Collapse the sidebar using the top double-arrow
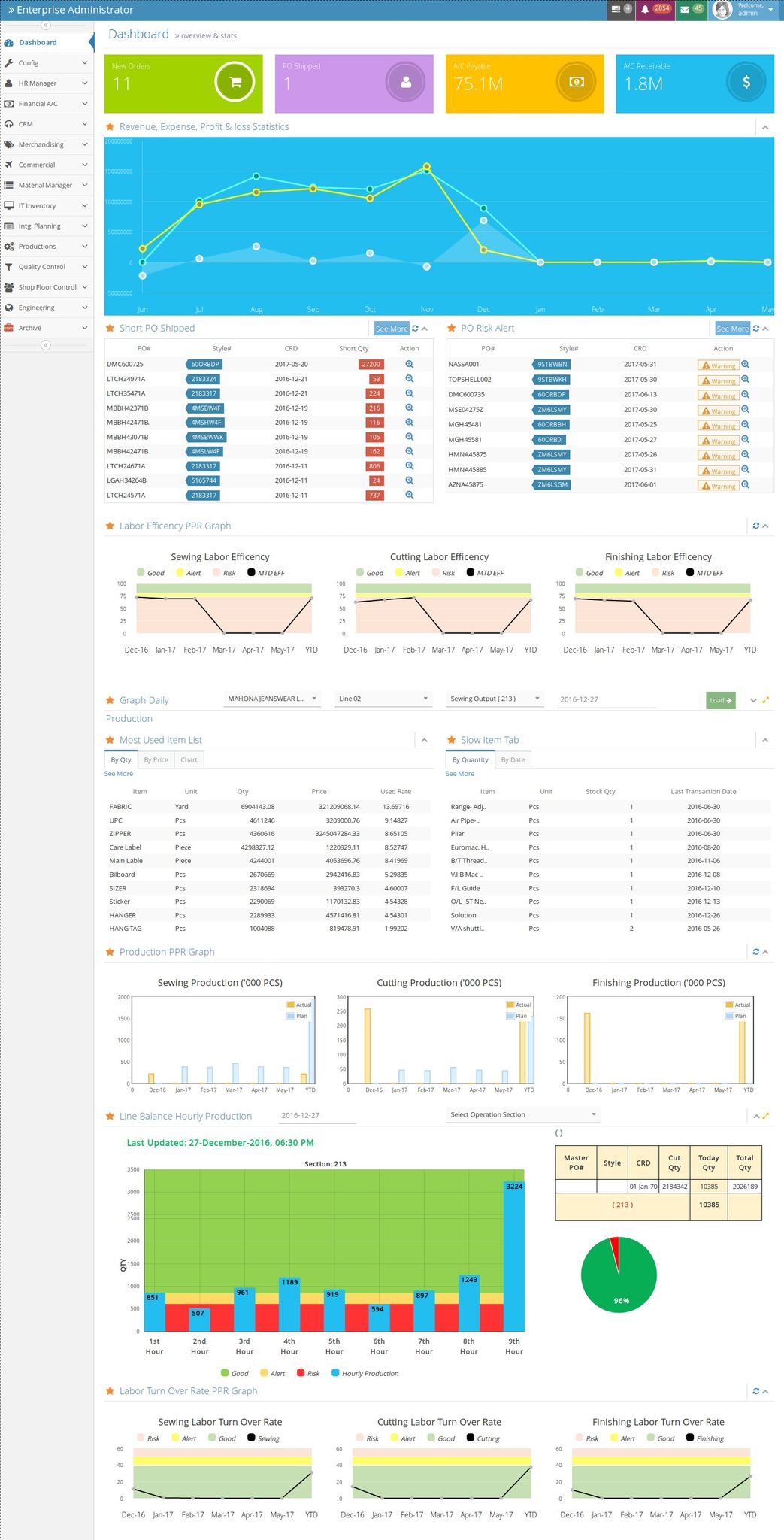Image resolution: width=784 pixels, height=1540 pixels. tap(46, 26)
